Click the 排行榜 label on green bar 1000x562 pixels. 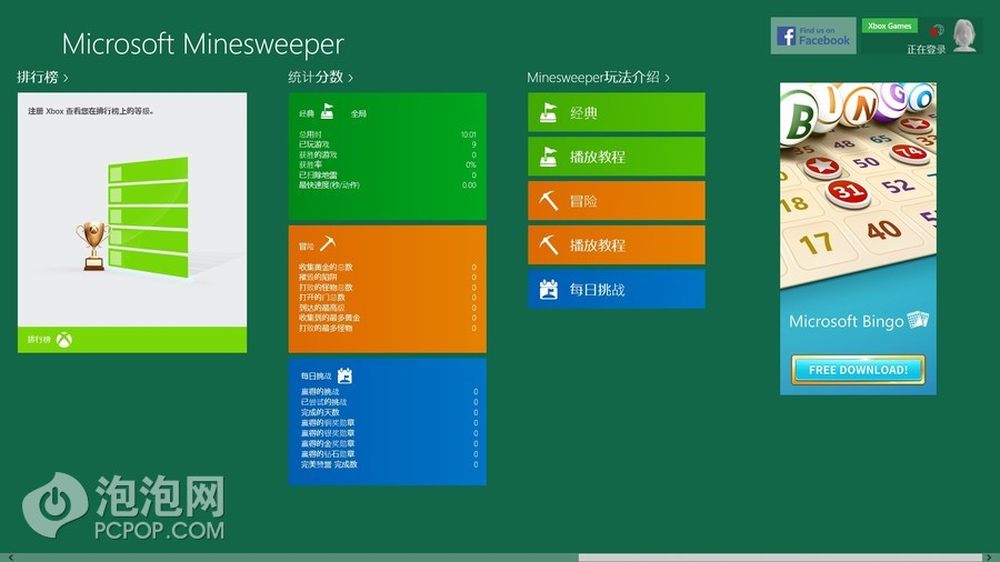pyautogui.click(x=39, y=340)
